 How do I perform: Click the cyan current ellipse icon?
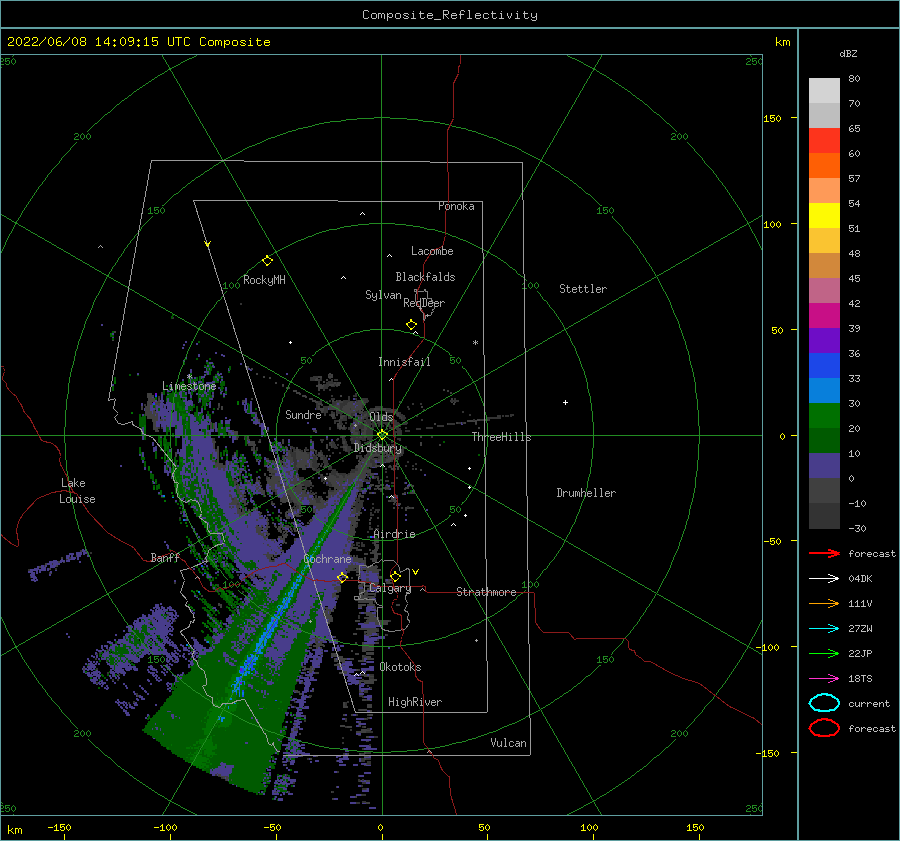tap(824, 703)
